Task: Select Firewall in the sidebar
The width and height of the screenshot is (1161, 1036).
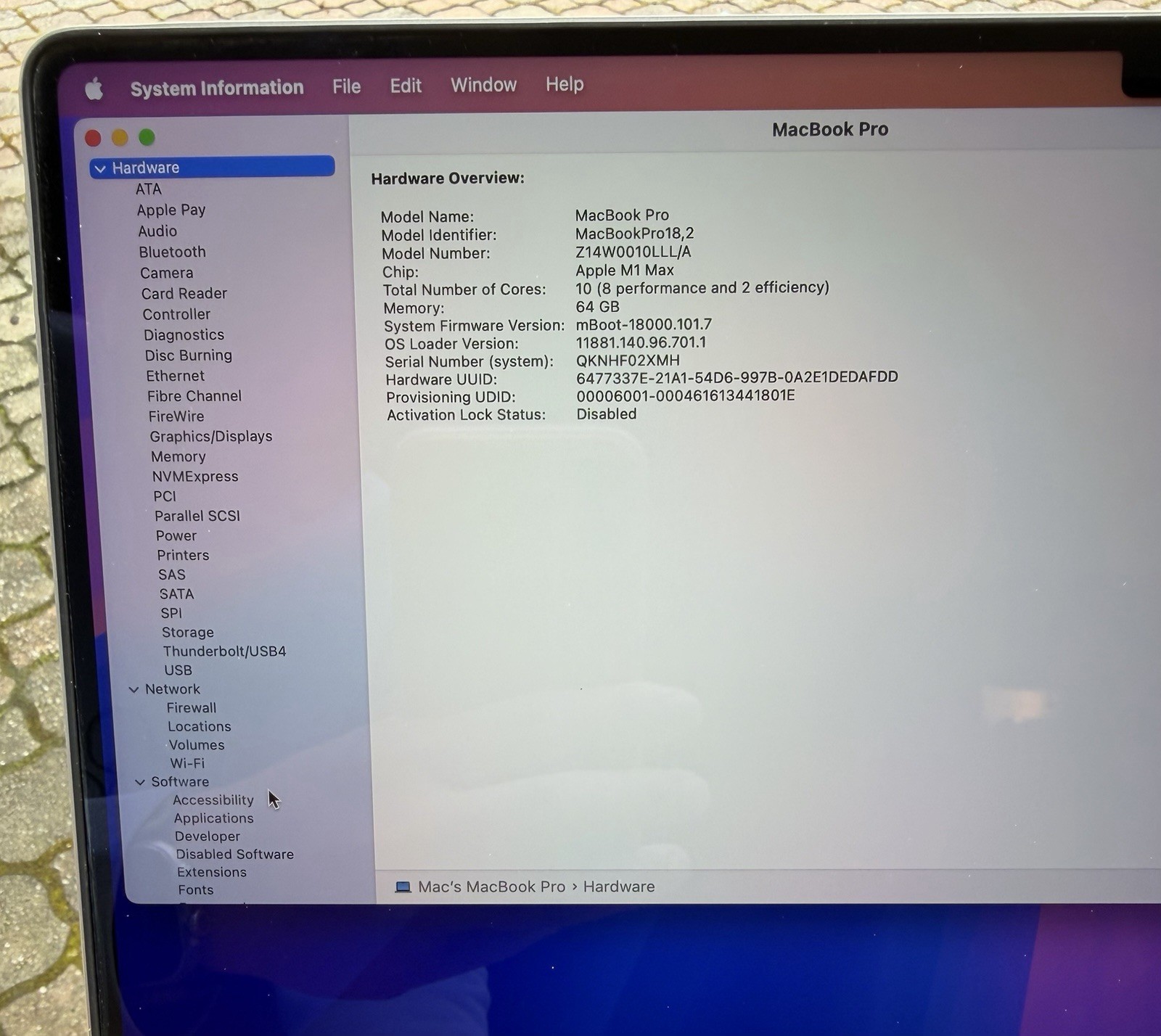Action: pos(192,708)
